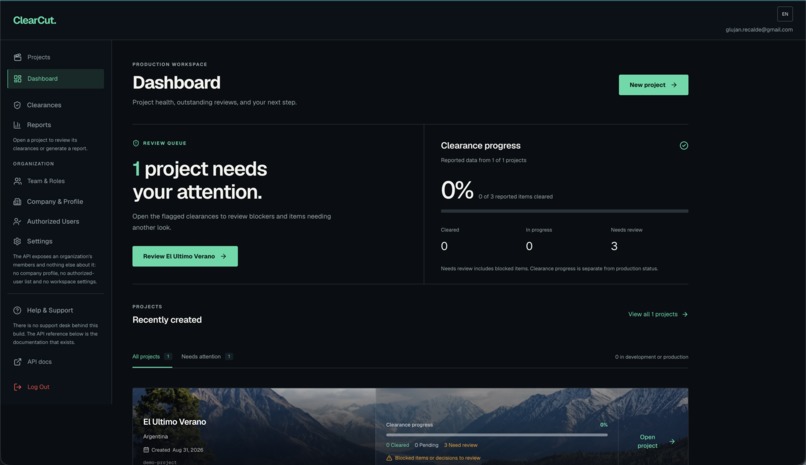Click '0 Pending' on project card
806x465 pixels.
point(427,445)
